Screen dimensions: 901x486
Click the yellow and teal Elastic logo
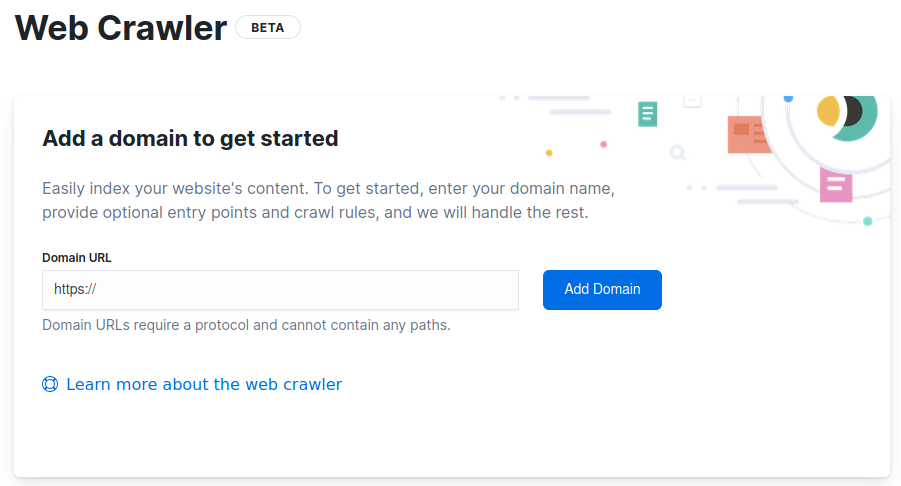tap(846, 112)
